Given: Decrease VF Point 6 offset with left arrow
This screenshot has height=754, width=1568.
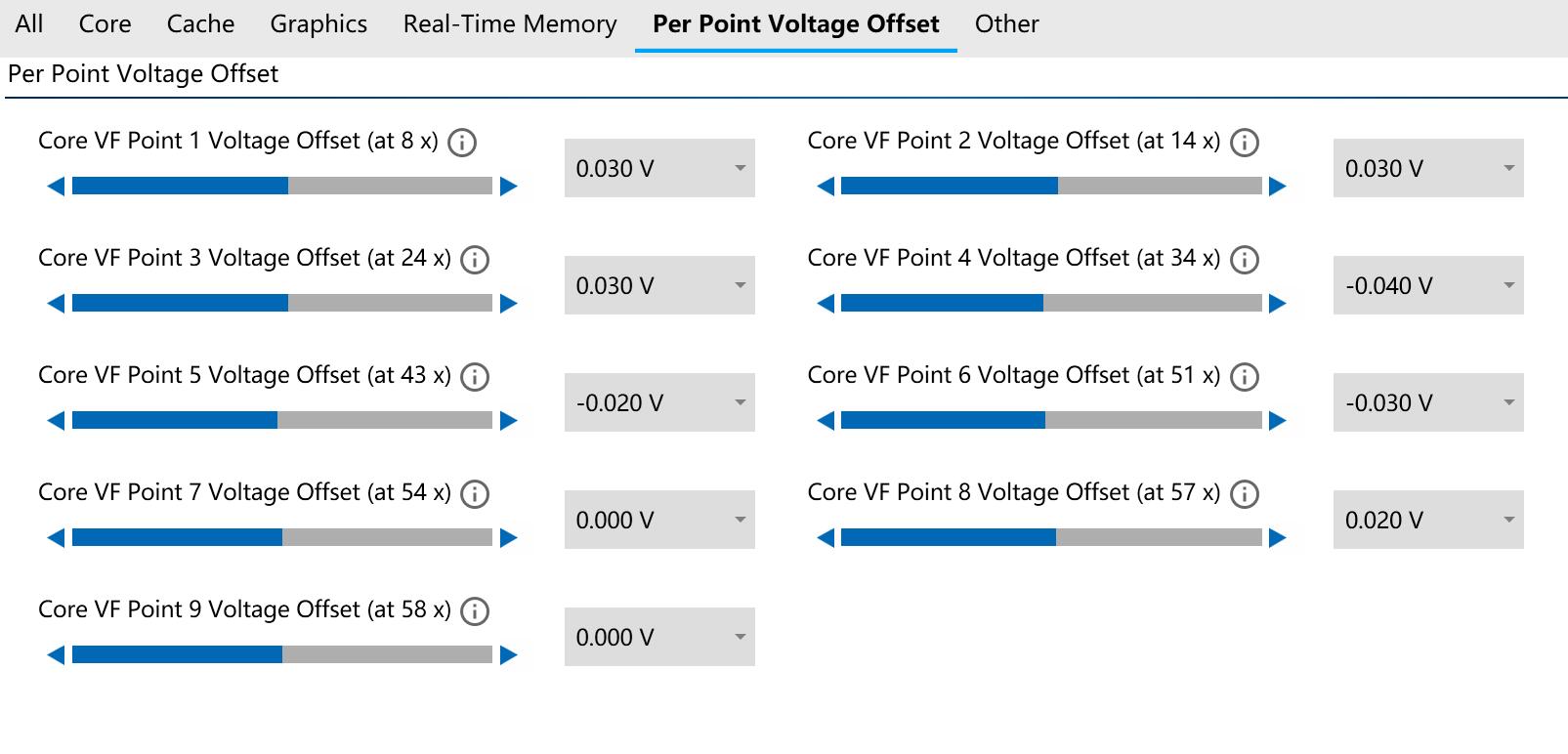Looking at the screenshot, I should 826,421.
